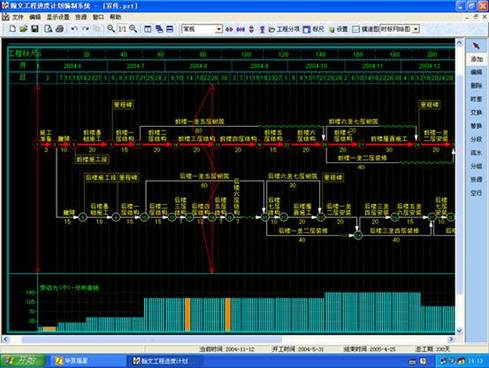Screen dimensions: 489x368
Task: Open the 文件 menu
Action: (18, 17)
